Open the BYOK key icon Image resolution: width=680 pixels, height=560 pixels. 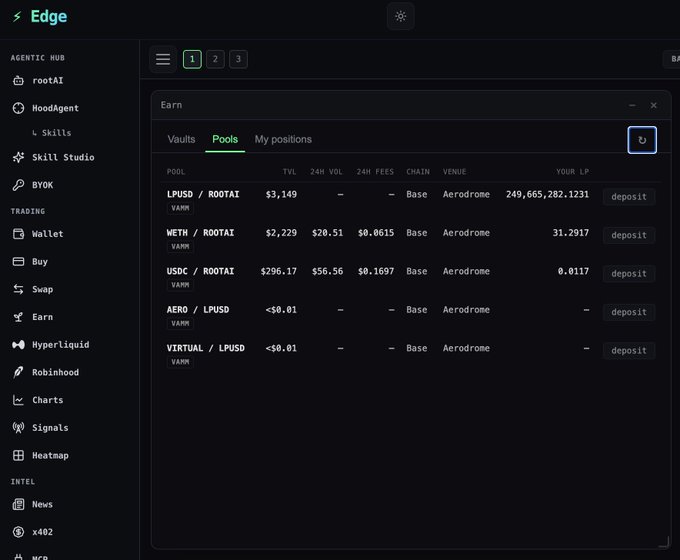click(18, 185)
